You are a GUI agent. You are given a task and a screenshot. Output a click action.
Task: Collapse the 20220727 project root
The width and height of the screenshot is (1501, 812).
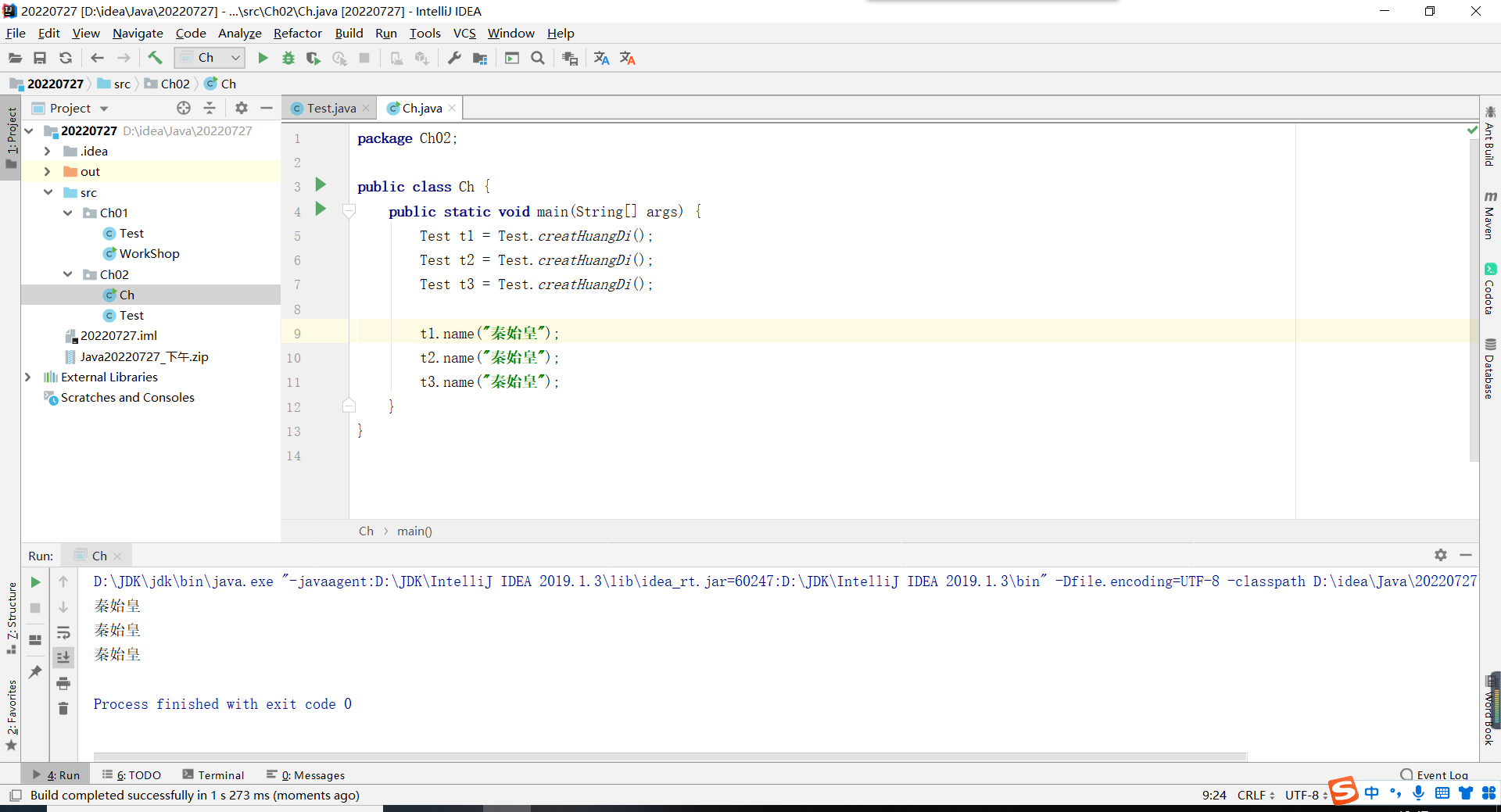pyautogui.click(x=29, y=131)
